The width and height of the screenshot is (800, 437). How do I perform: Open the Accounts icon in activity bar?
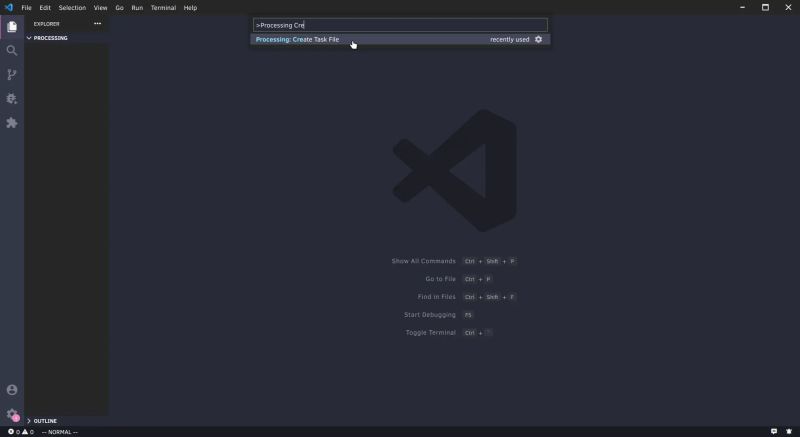(x=12, y=390)
